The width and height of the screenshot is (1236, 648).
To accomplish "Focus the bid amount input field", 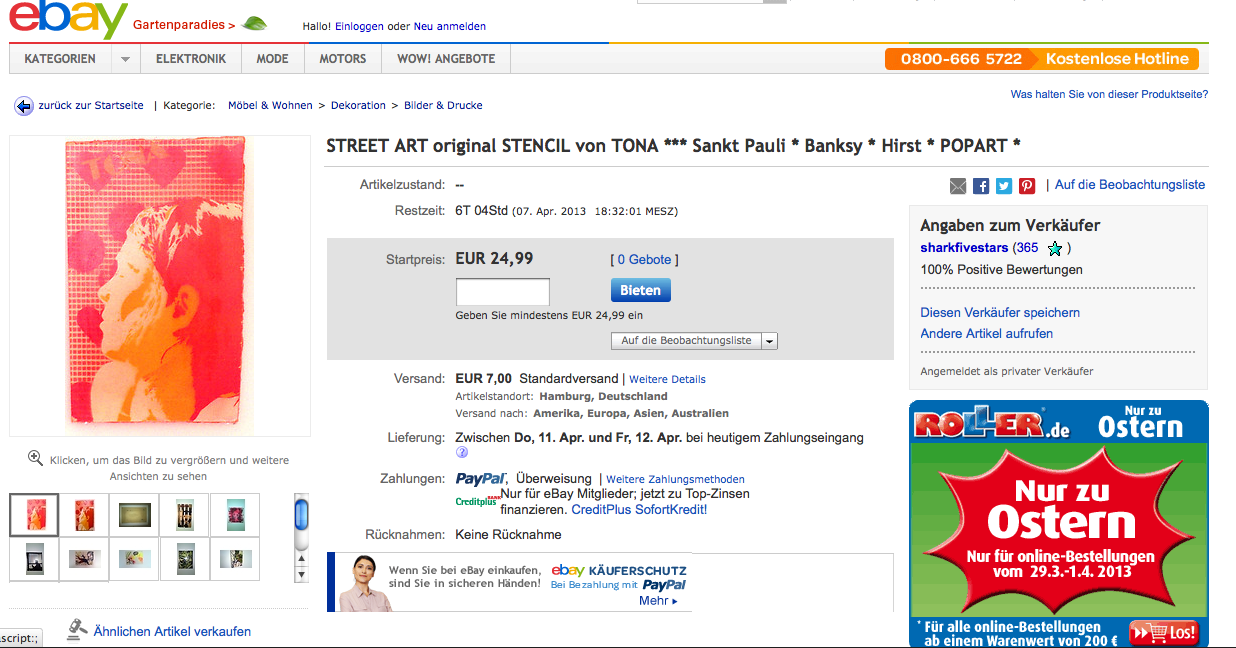I will click(x=503, y=292).
